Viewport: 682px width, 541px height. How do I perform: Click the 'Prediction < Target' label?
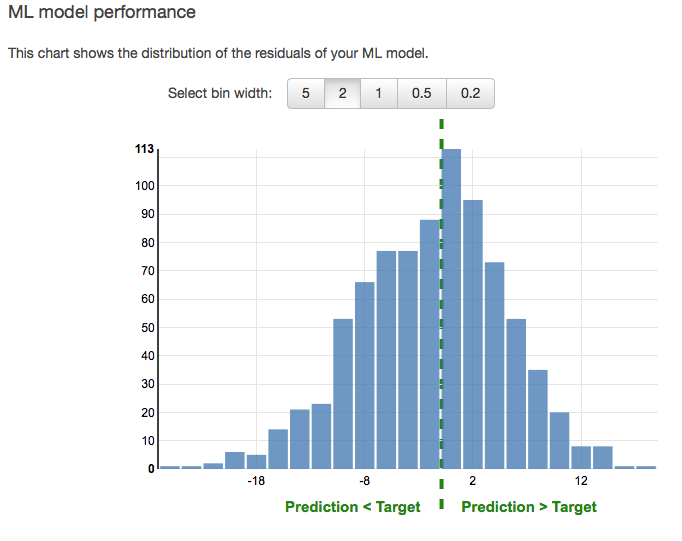click(x=353, y=507)
